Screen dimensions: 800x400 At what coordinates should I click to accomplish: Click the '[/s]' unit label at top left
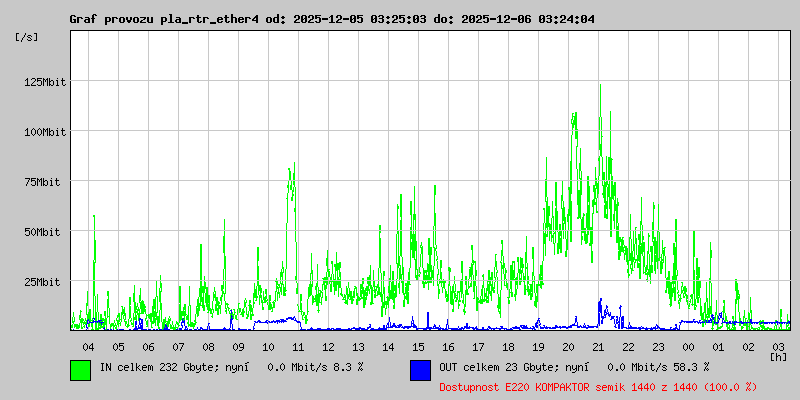[x=27, y=37]
